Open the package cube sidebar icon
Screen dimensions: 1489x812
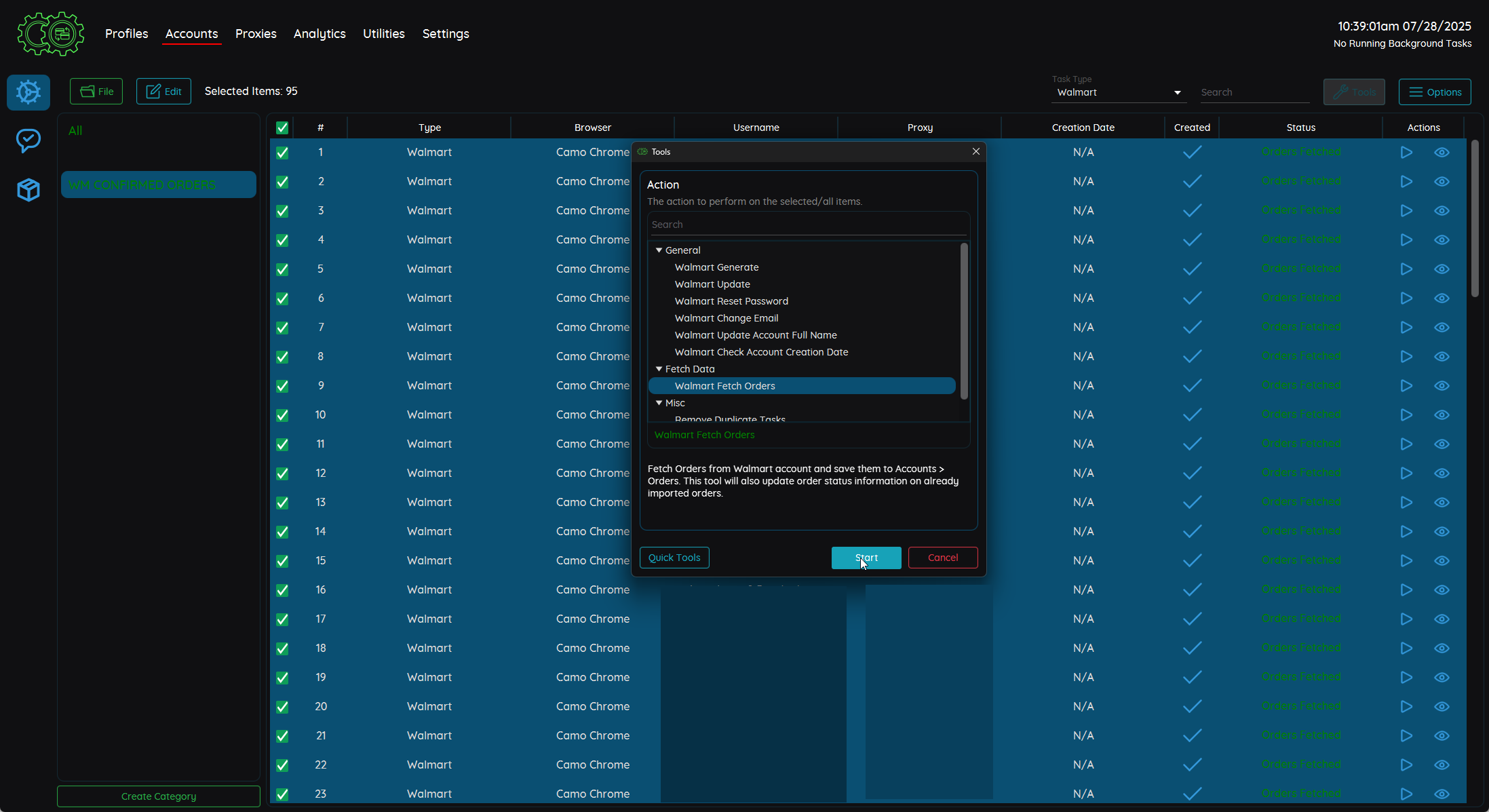point(28,190)
